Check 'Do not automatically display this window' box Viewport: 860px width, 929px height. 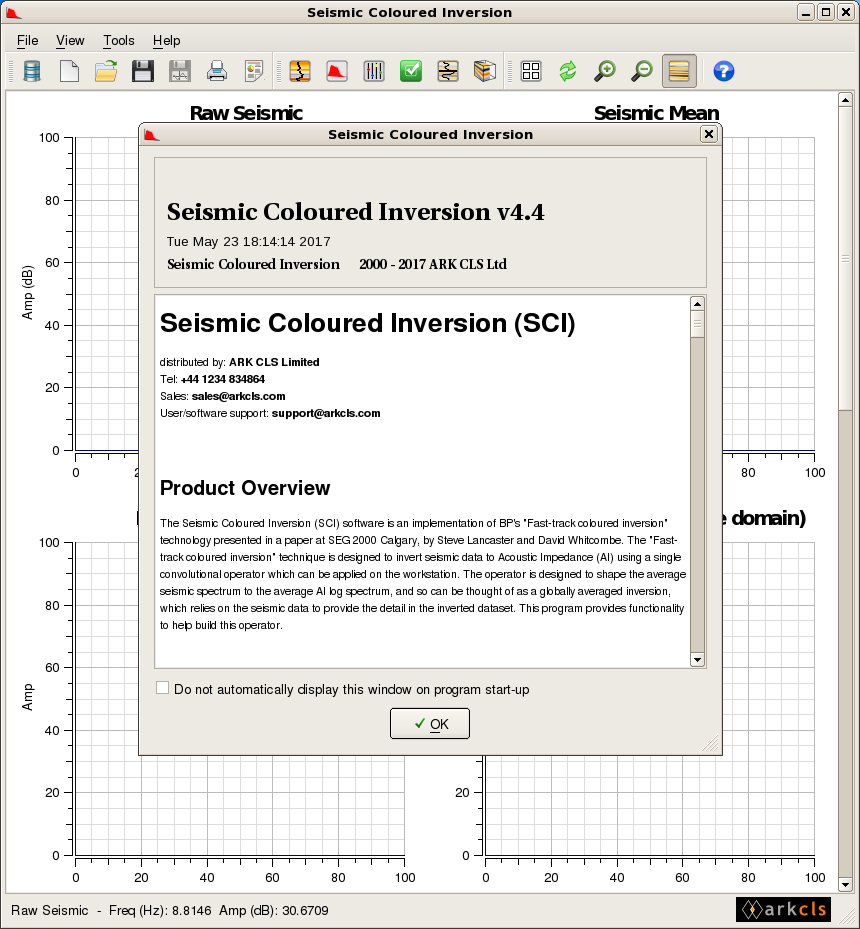pos(162,687)
